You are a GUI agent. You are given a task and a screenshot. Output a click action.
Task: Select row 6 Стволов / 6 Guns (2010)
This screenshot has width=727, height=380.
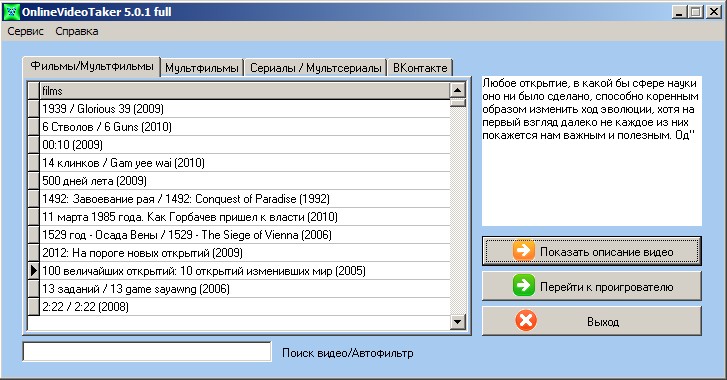(245, 127)
